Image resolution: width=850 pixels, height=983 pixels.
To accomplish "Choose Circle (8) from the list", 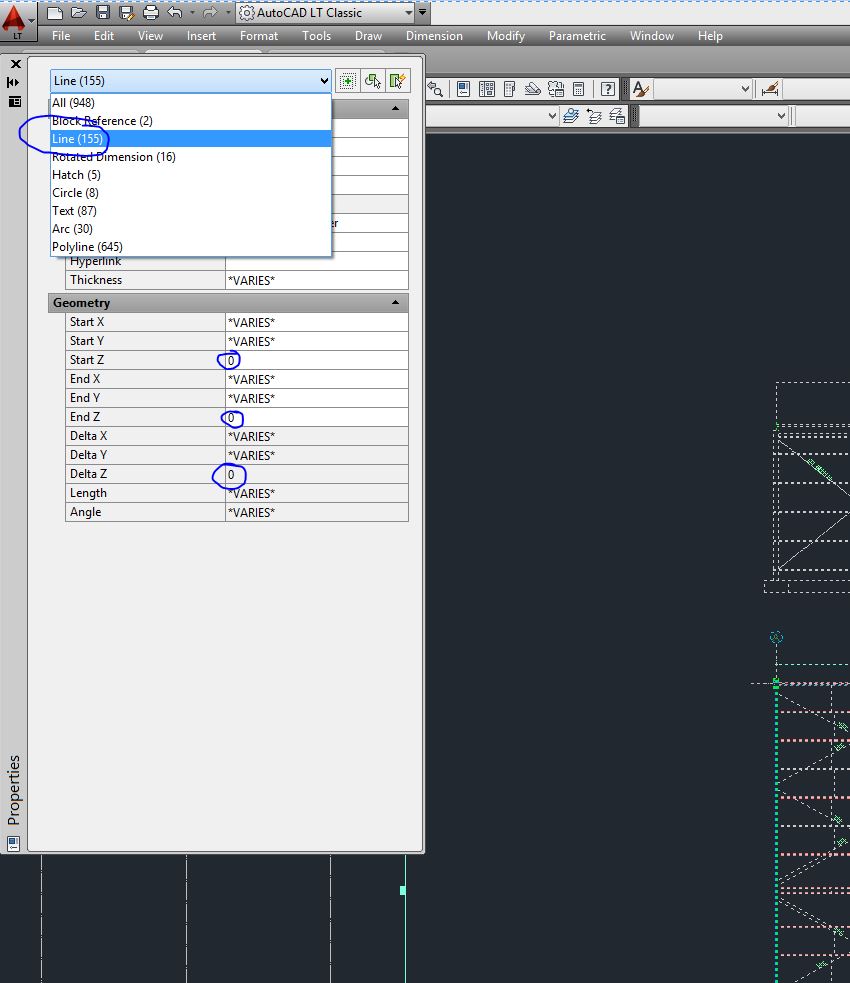I will click(x=191, y=193).
